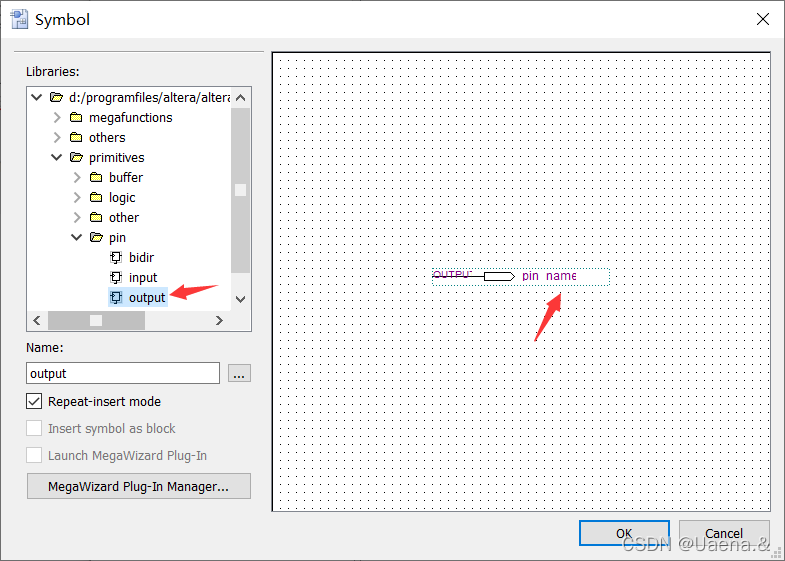Open the MegaWizard Plug-In Manager
The height and width of the screenshot is (561, 785).
click(139, 486)
